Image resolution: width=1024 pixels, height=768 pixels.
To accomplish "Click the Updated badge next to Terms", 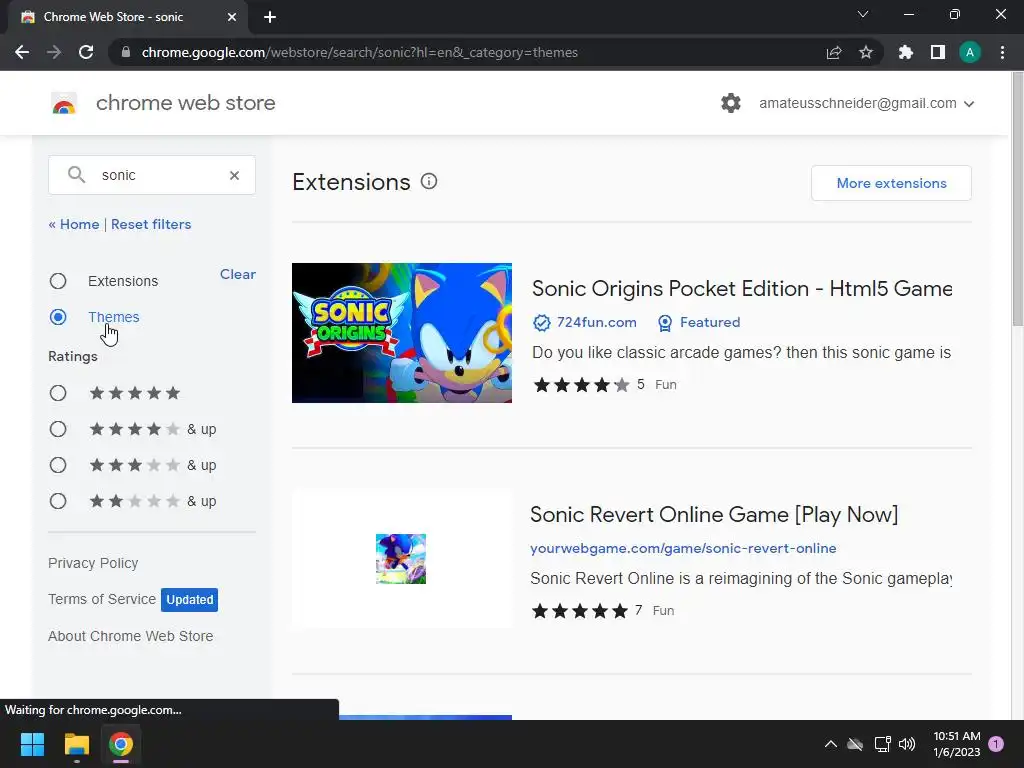I will click(189, 600).
